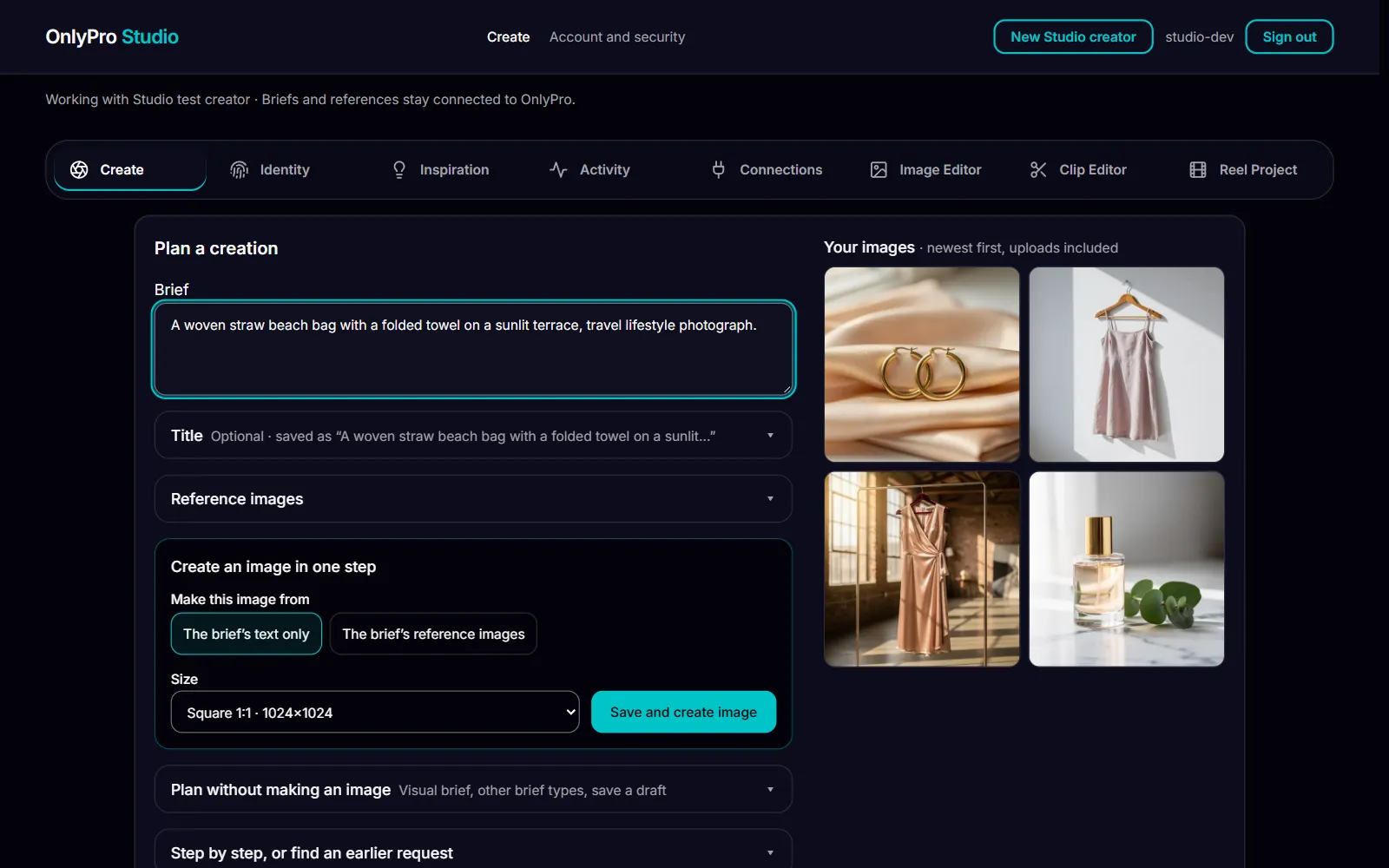Click the picture Image Editor icon
The image size is (1389, 868).
point(879,170)
